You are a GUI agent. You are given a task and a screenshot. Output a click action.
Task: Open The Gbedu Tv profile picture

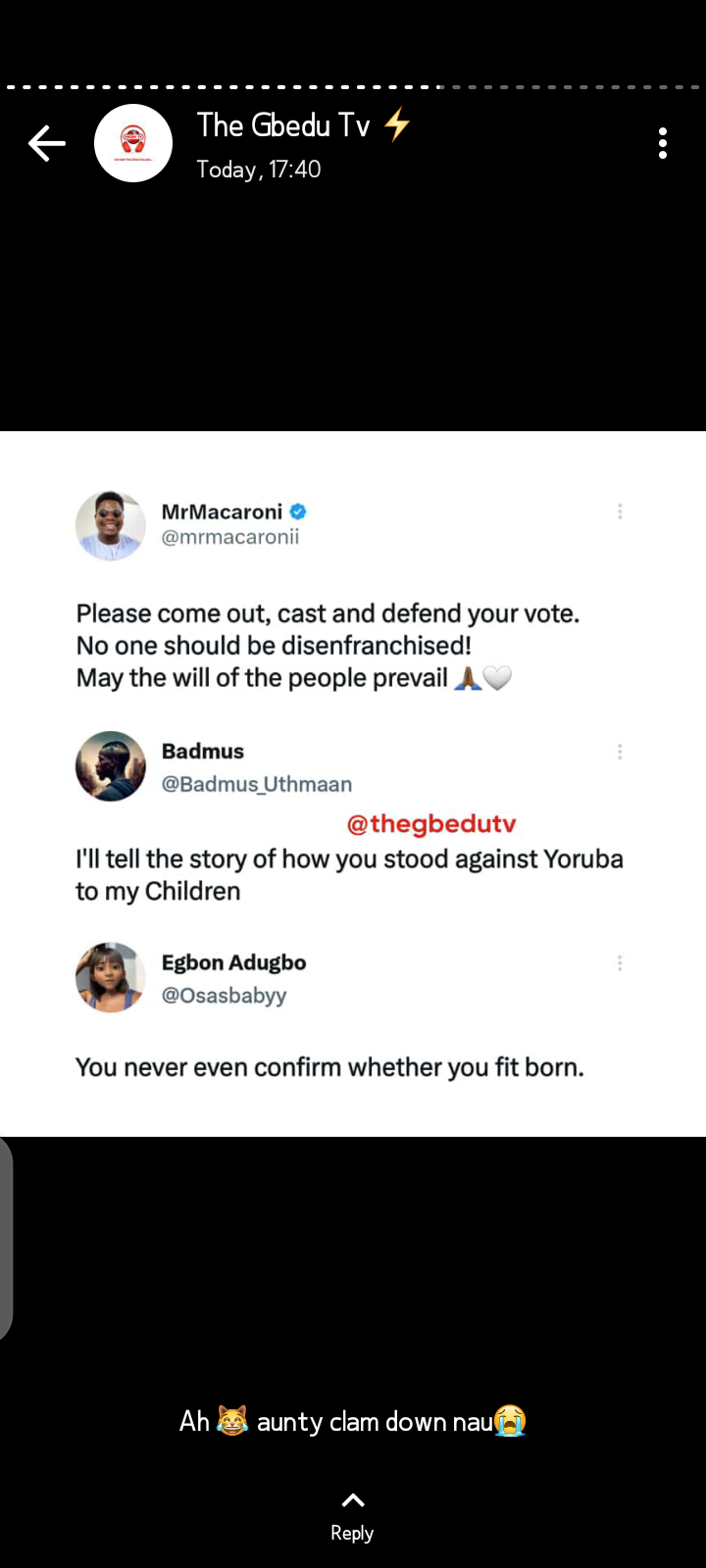133,143
